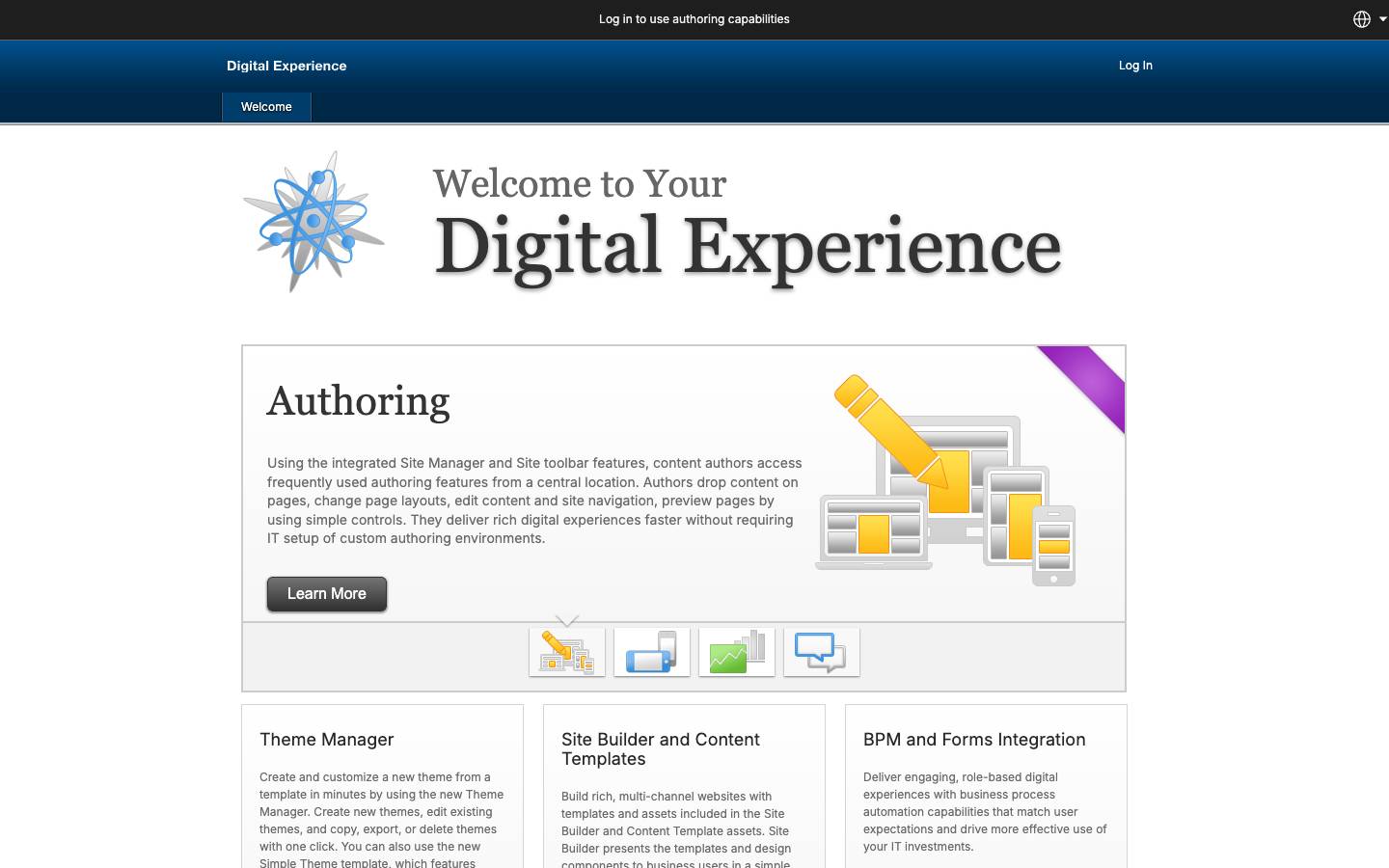The width and height of the screenshot is (1389, 868).
Task: Open the language globe menu
Action: pos(1361,19)
